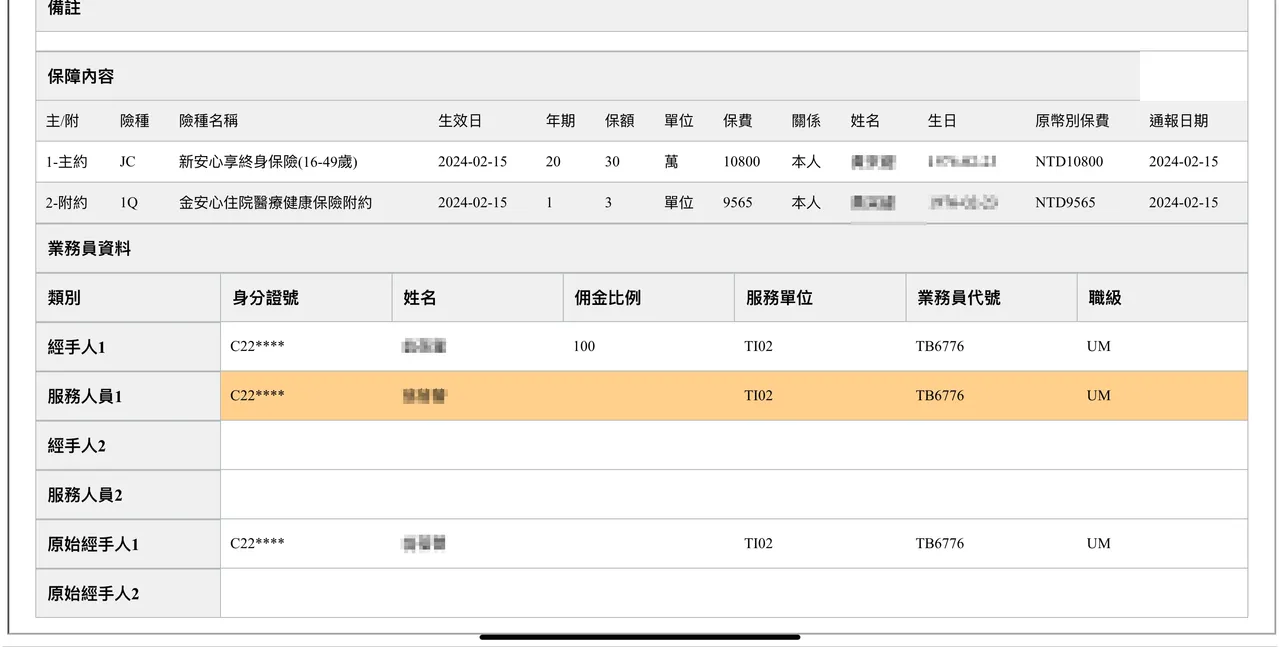Click the 業務員資料 section header
Viewport: 1280px width, 647px height.
89,249
